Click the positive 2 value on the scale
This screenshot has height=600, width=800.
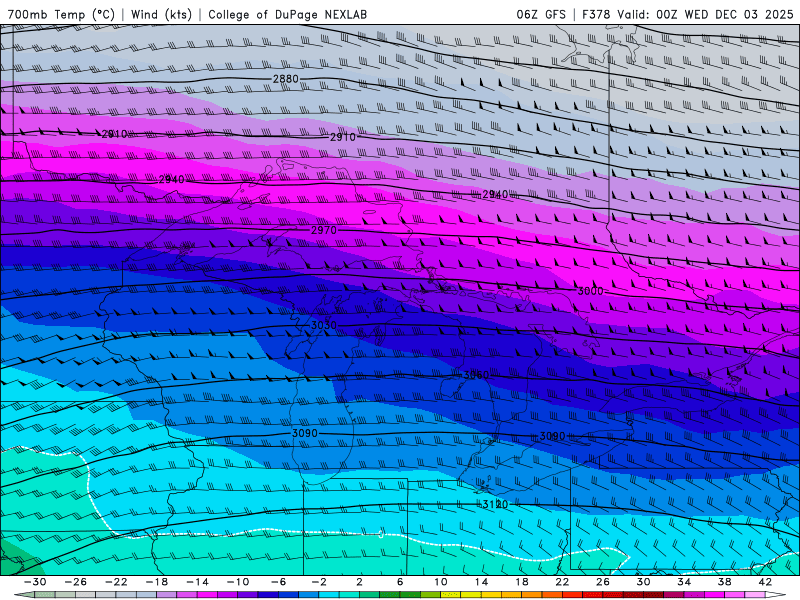(x=360, y=582)
